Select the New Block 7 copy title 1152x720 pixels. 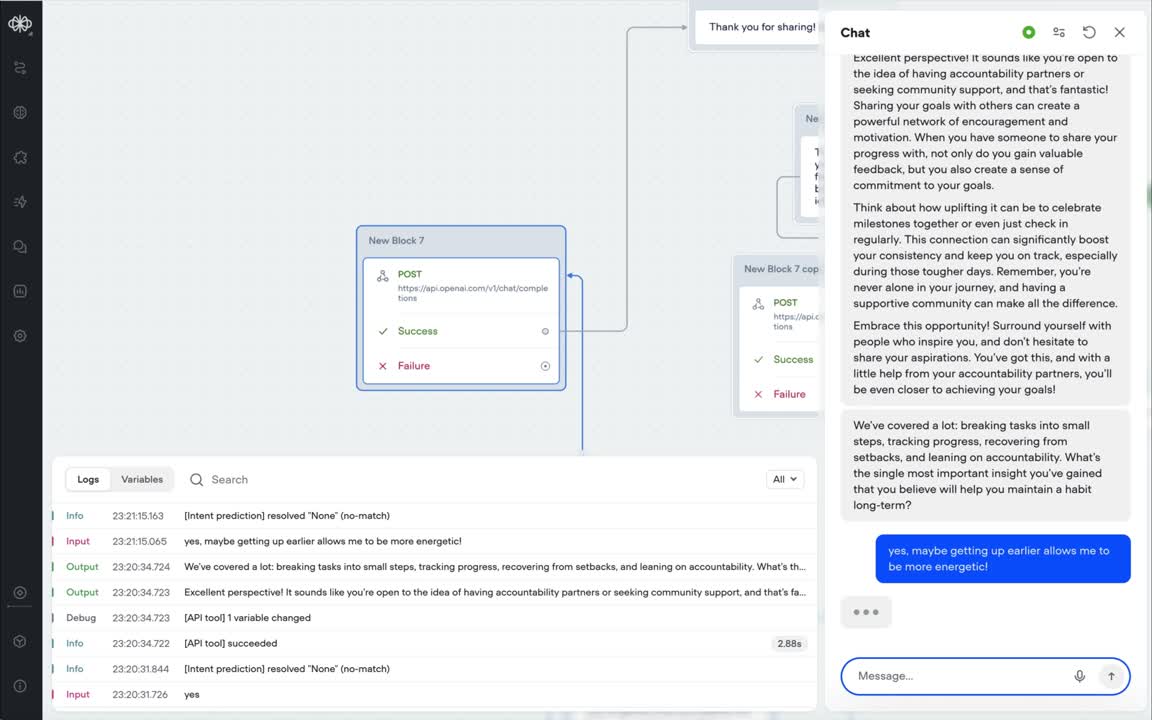pyautogui.click(x=781, y=269)
